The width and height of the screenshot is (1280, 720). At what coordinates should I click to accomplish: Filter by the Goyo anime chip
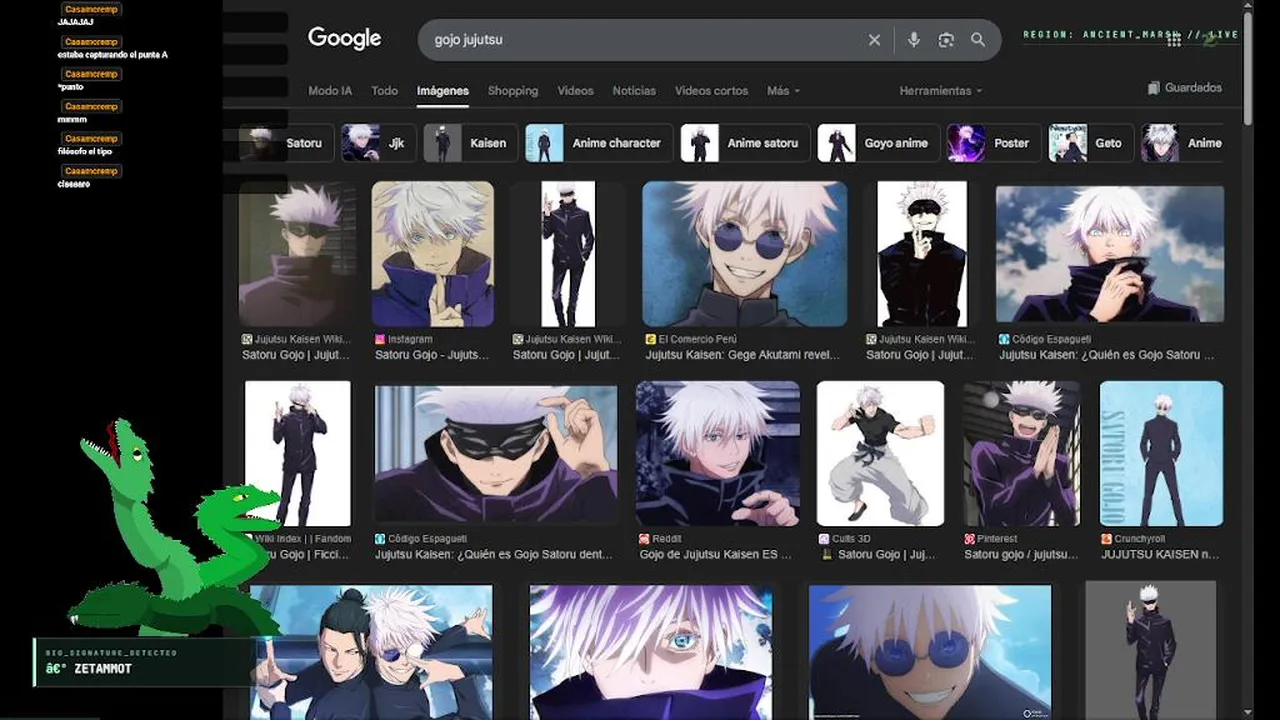[x=878, y=143]
